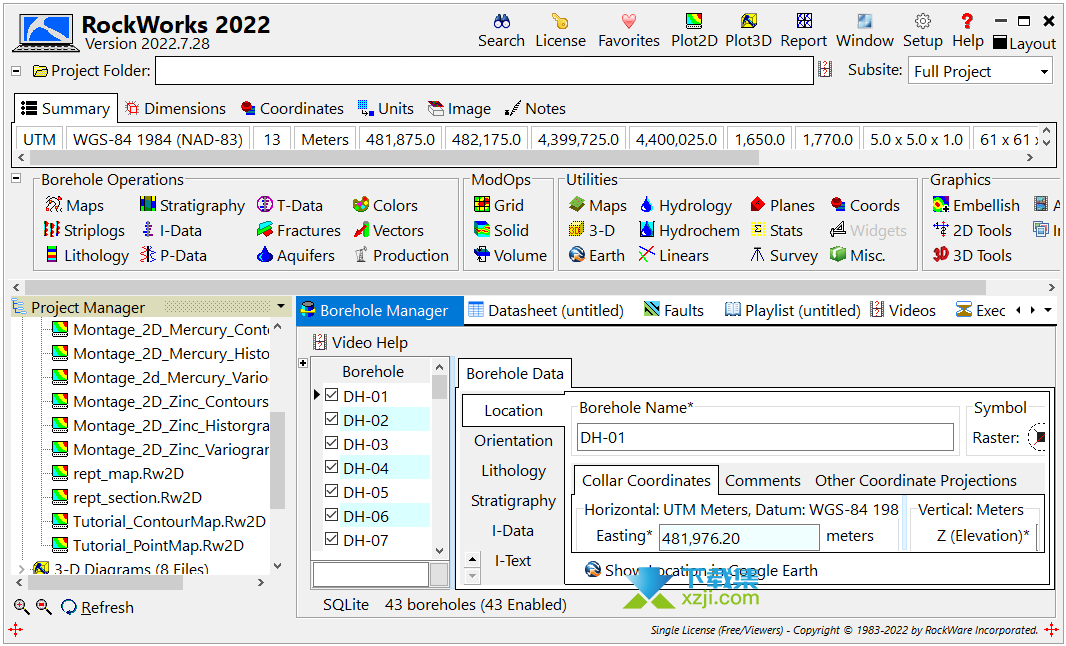Open Video Help
This screenshot has height=646, width=1066.
(360, 343)
